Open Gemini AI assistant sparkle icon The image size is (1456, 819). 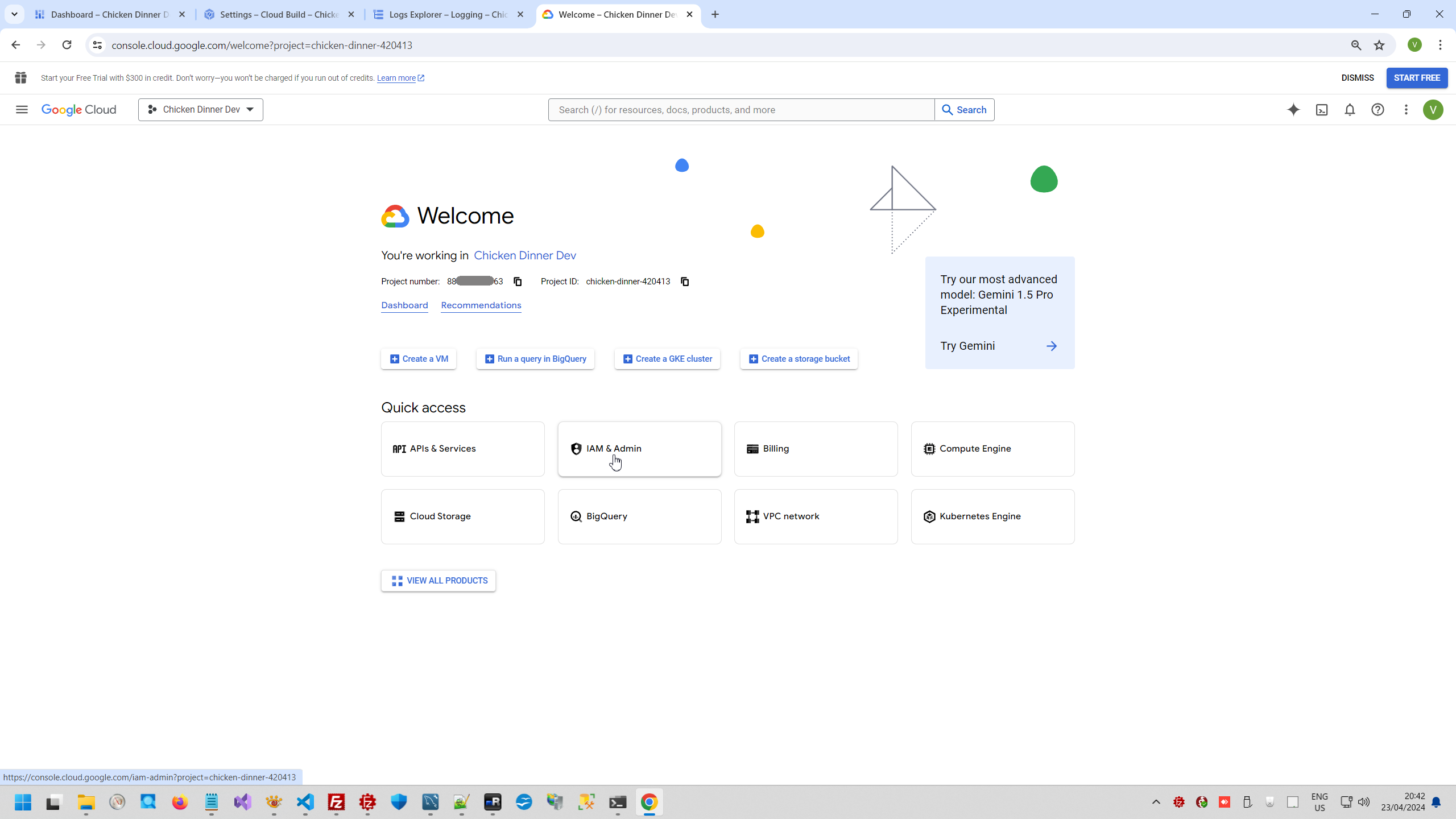tap(1293, 110)
